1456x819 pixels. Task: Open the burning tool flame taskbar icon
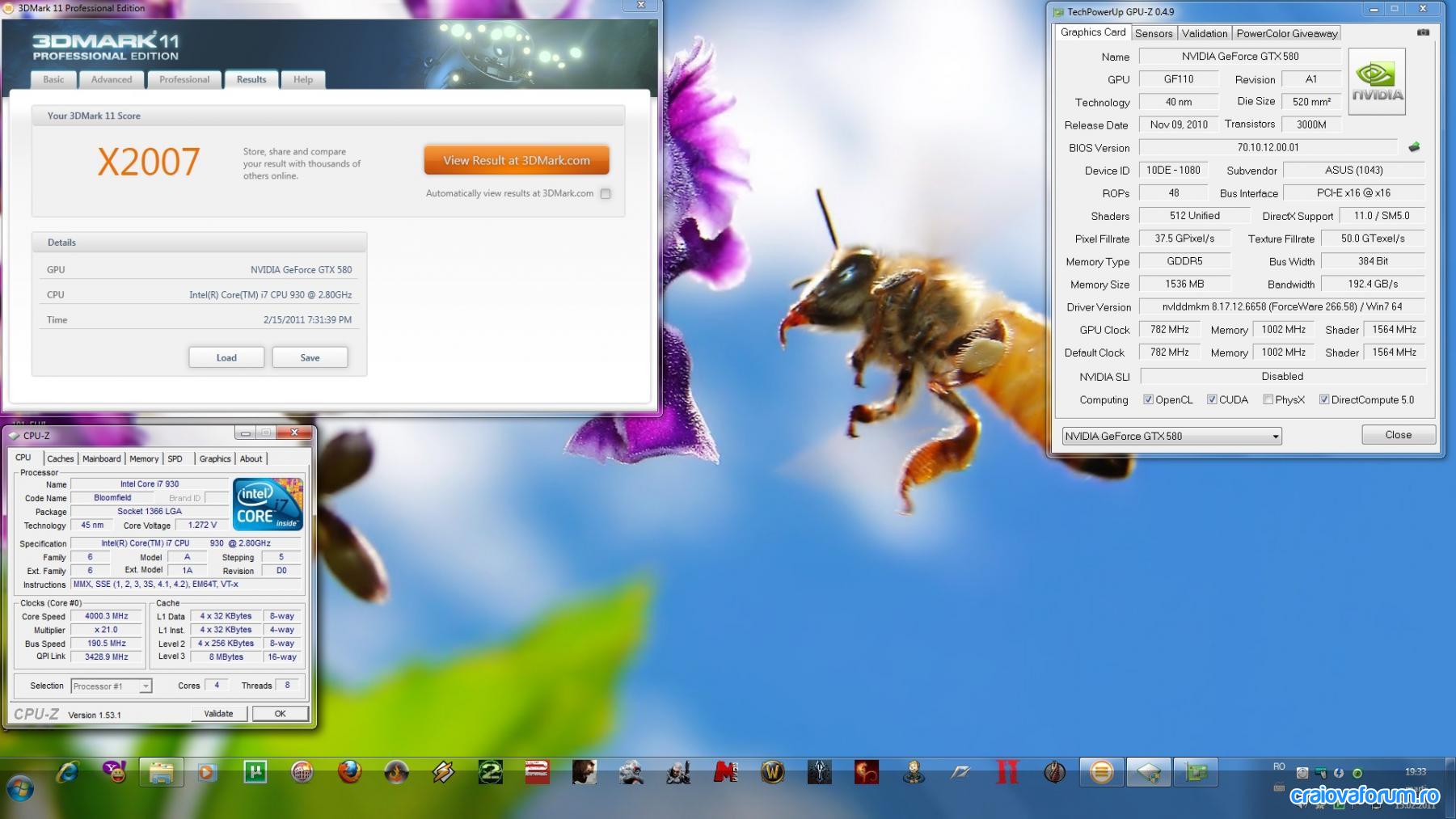click(396, 773)
